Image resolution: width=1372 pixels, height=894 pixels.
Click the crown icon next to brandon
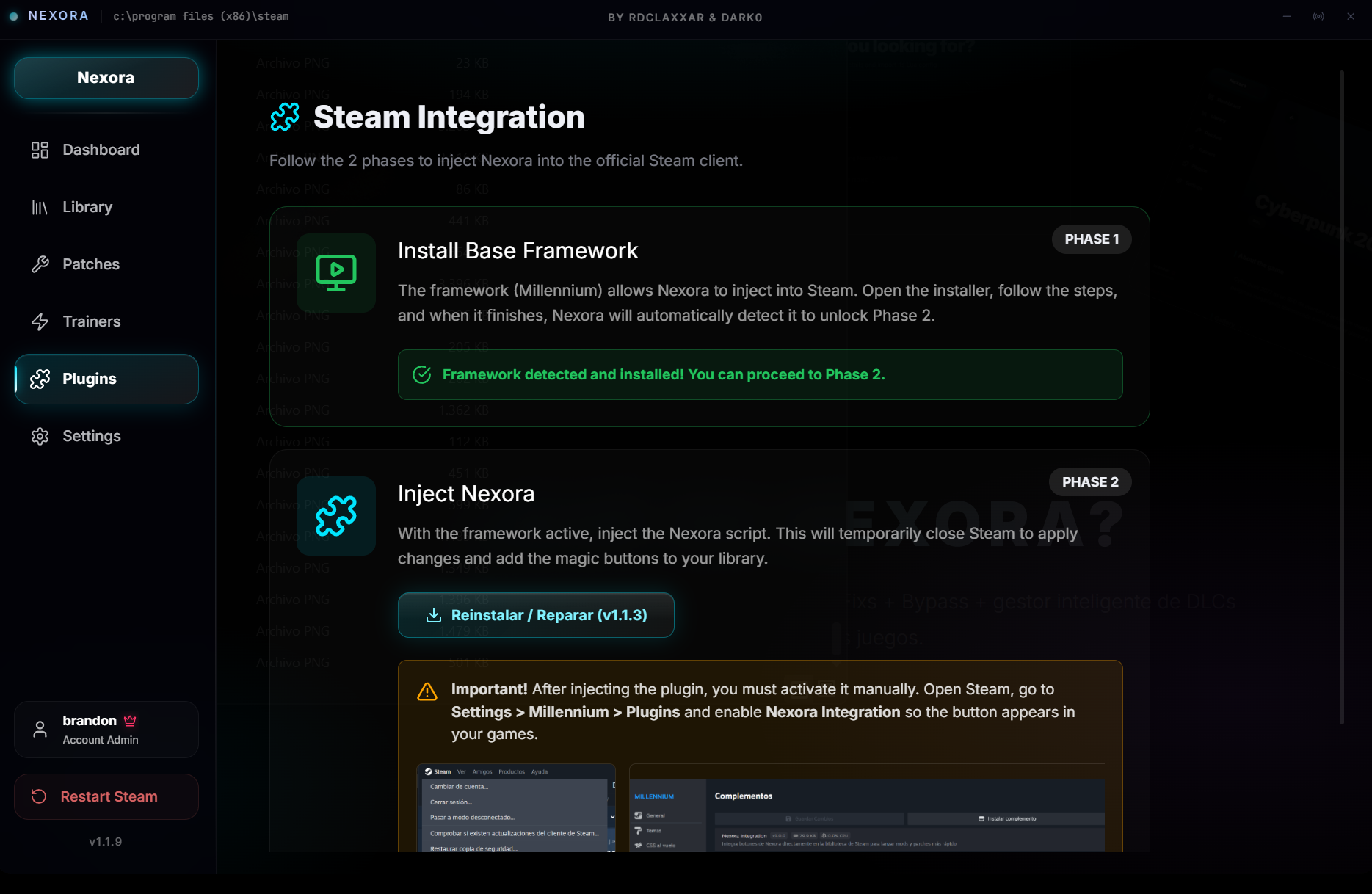pos(130,721)
